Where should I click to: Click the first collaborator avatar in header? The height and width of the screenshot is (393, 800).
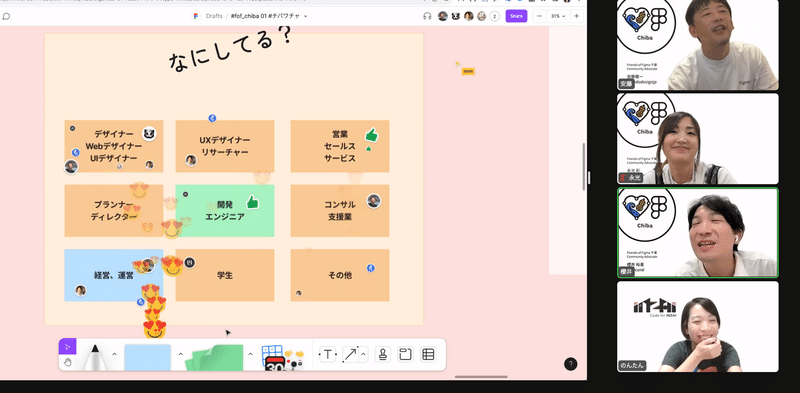(x=443, y=16)
